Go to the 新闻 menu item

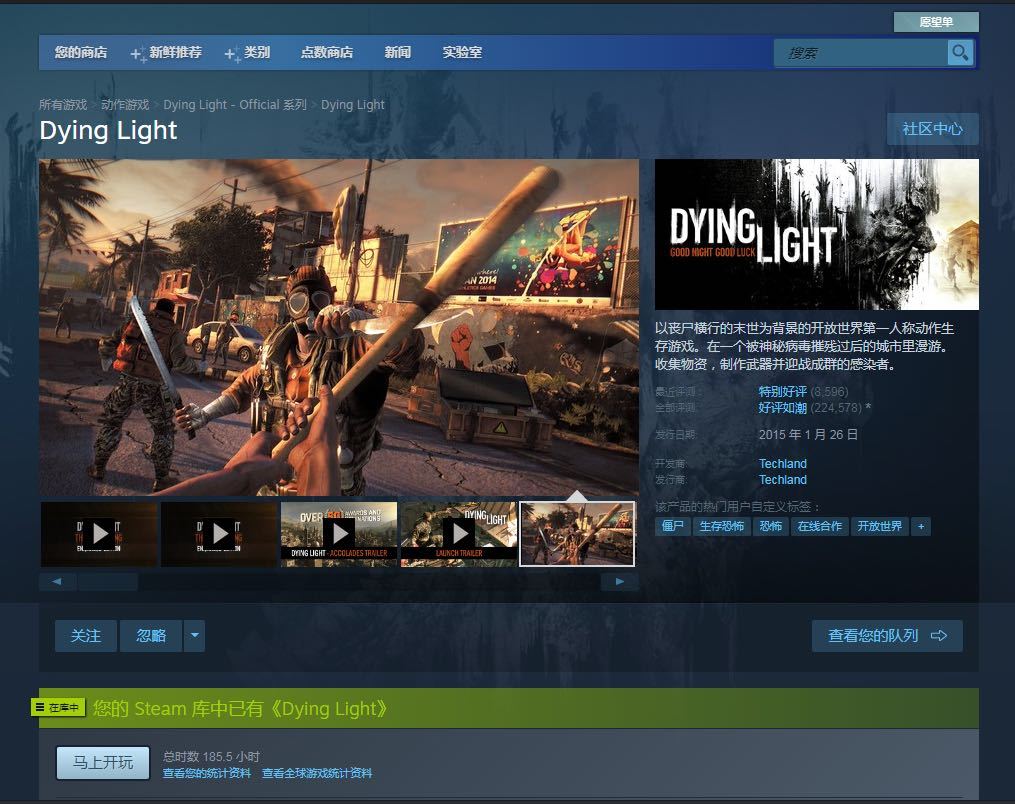397,53
